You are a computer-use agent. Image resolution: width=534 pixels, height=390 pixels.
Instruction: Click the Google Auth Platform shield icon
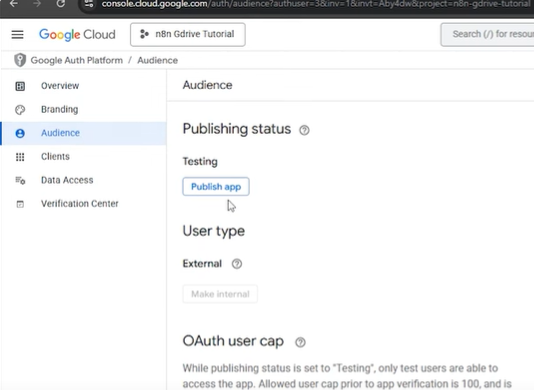pos(20,60)
